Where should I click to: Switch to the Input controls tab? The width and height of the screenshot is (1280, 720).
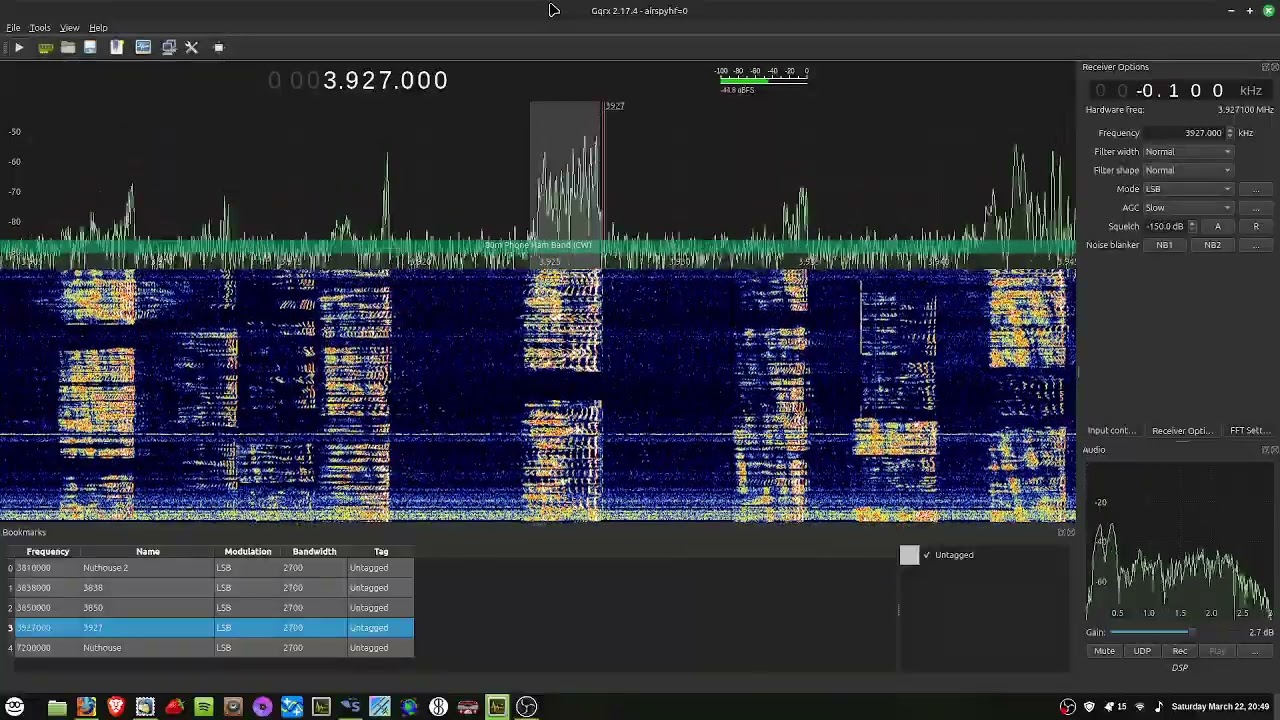[x=1112, y=431]
